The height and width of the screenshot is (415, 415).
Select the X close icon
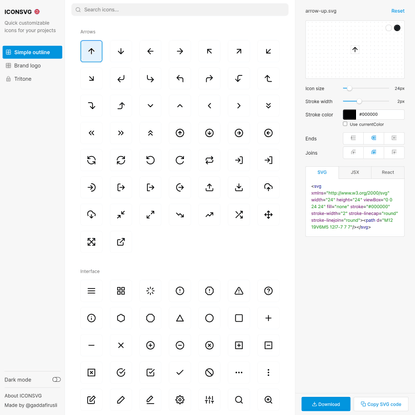(121, 345)
